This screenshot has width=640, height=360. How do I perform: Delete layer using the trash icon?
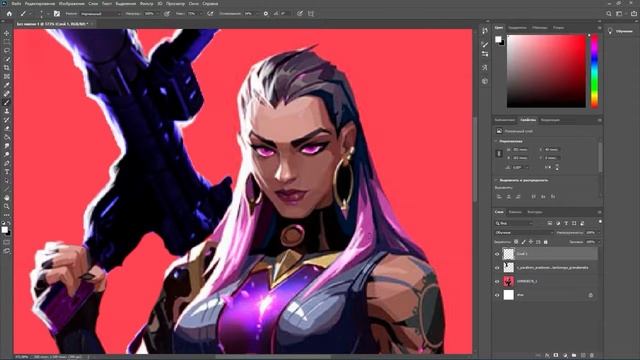coord(592,356)
